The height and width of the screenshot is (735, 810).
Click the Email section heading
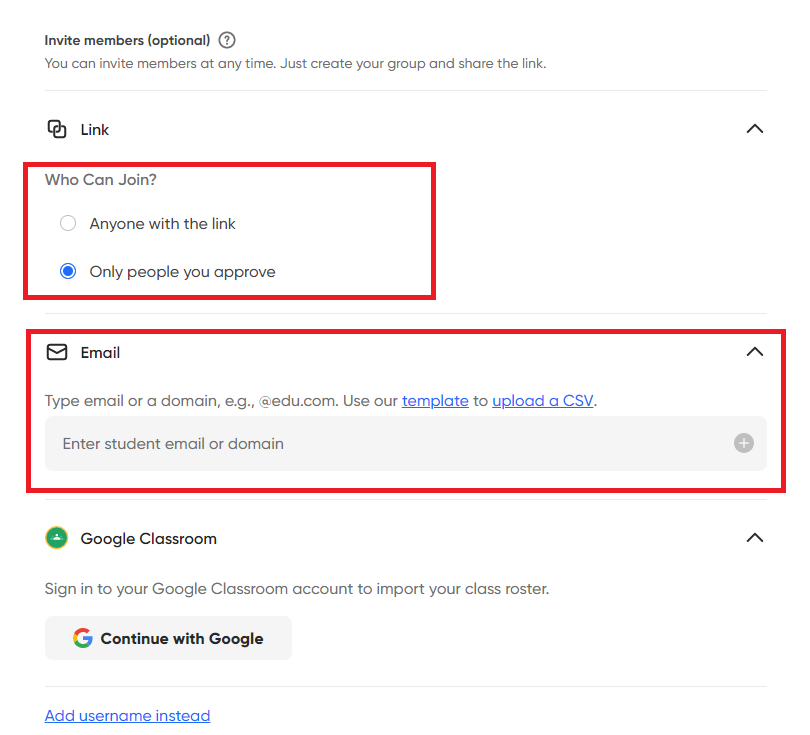point(100,353)
